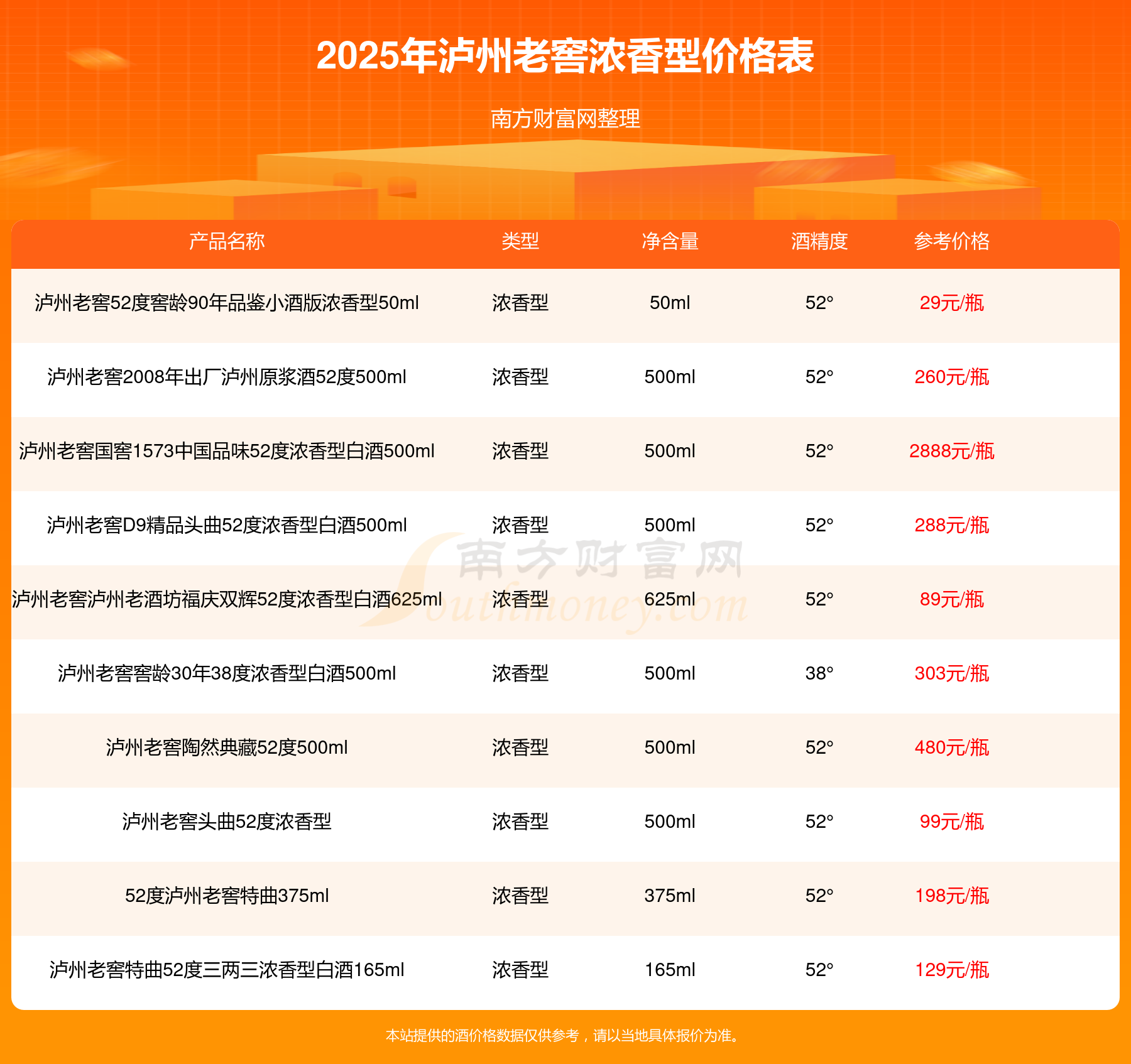1131x1064 pixels.
Task: Select the 类型 column header
Action: pyautogui.click(x=520, y=241)
